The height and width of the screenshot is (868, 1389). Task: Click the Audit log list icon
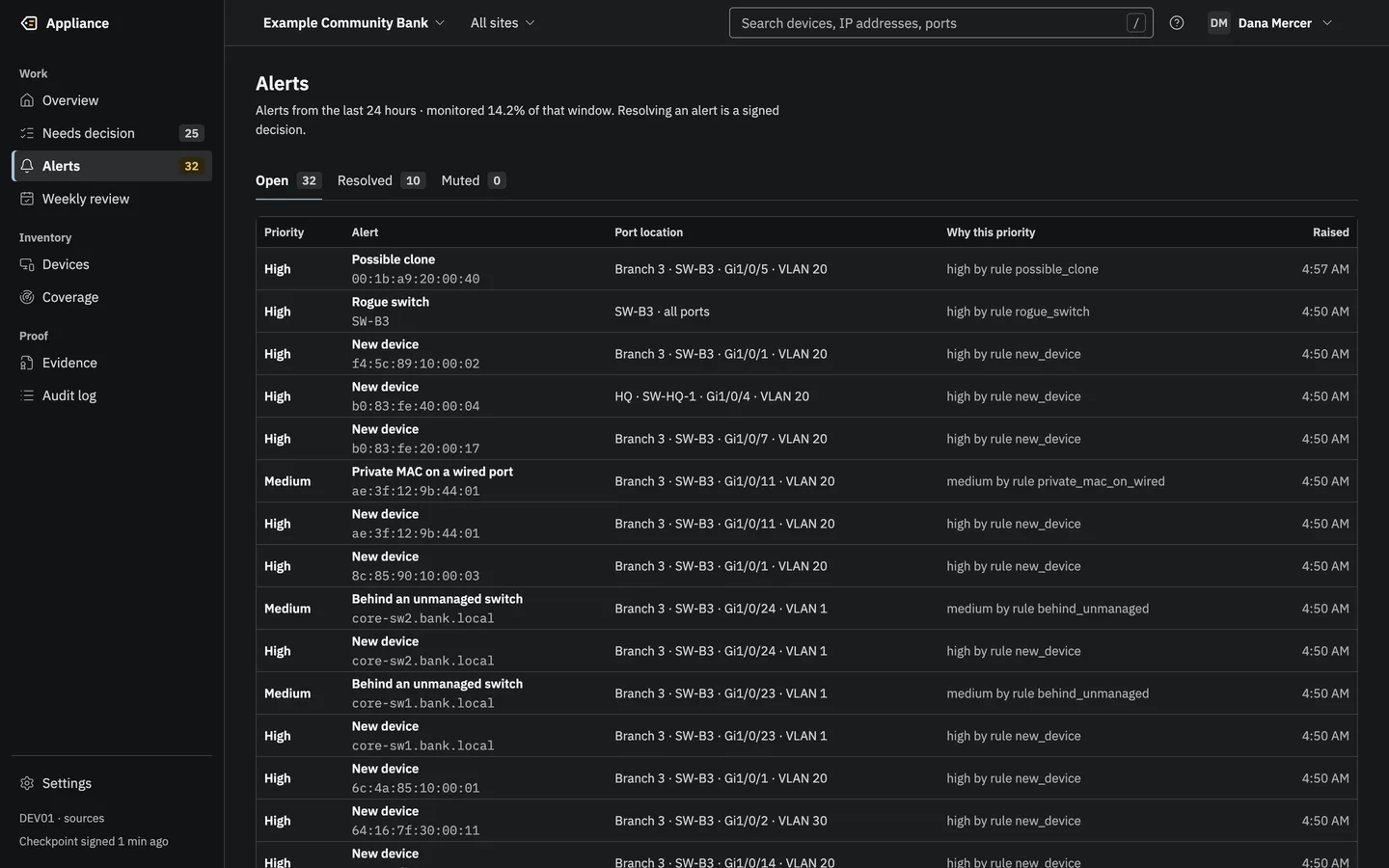pos(27,395)
